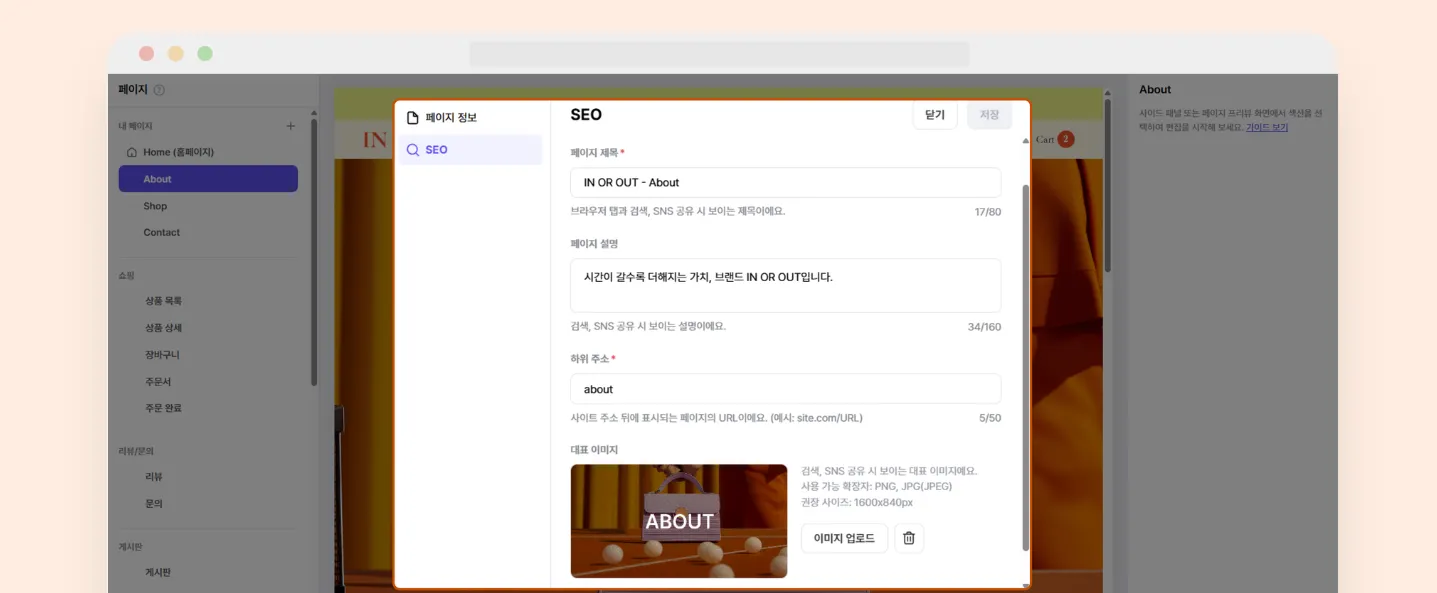1437x593 pixels.
Task: Select the SEO tab
Action: [x=470, y=150]
